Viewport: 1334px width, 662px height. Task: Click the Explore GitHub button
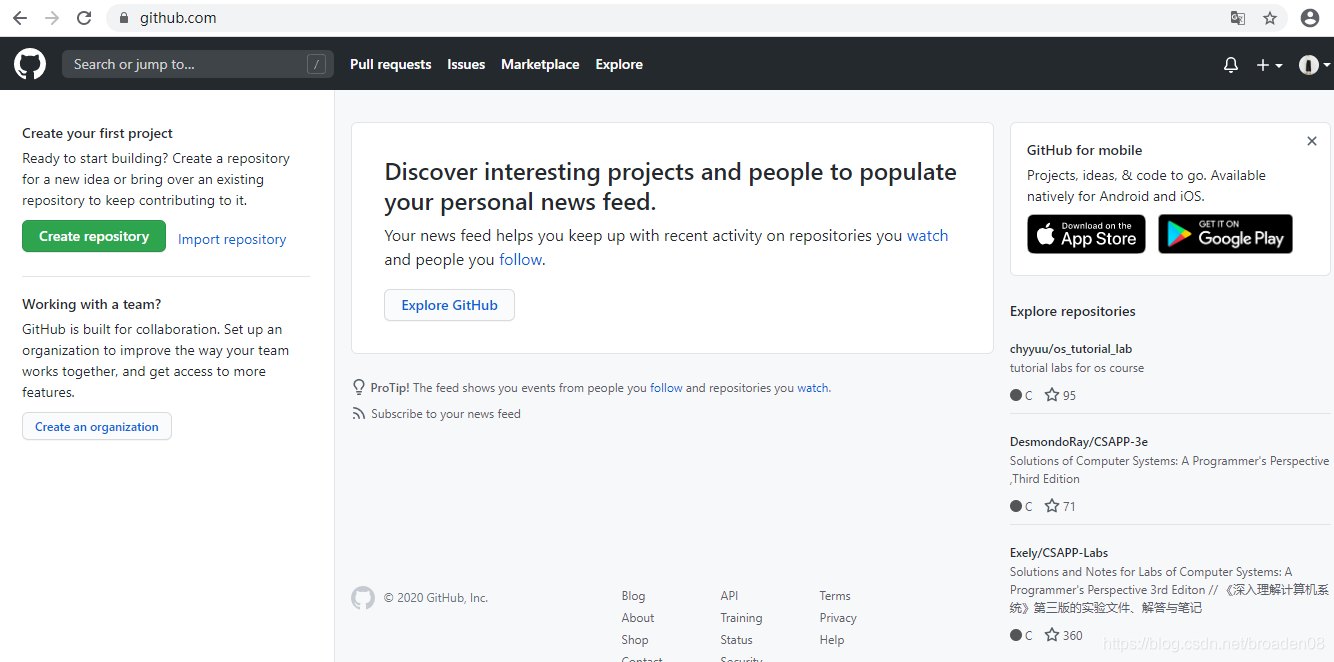pyautogui.click(x=449, y=305)
